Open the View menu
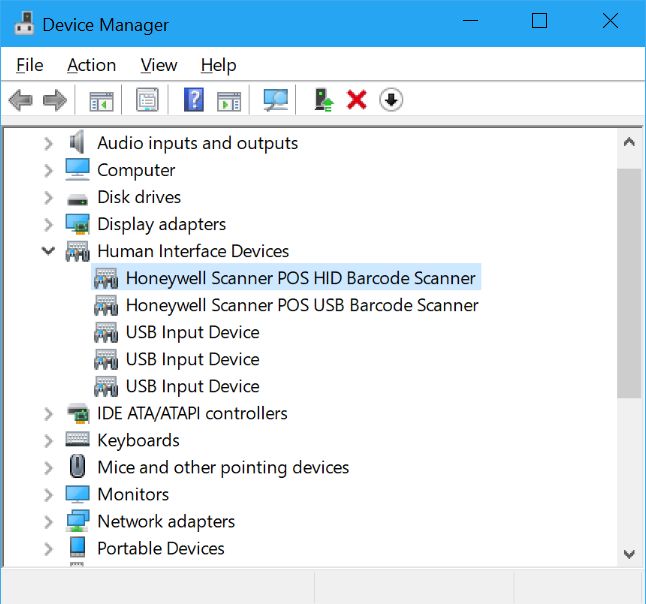 159,65
